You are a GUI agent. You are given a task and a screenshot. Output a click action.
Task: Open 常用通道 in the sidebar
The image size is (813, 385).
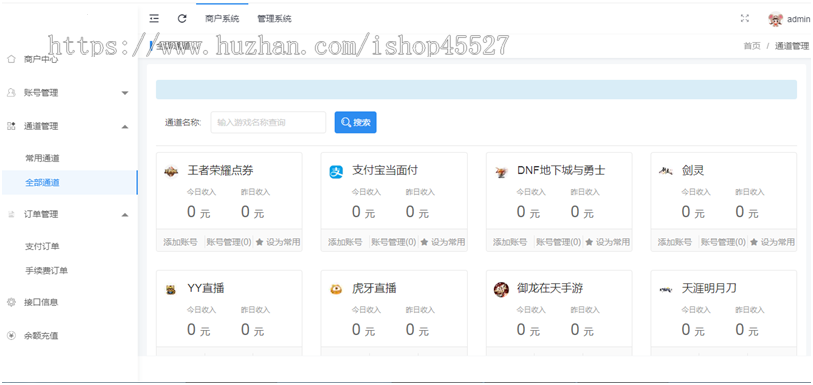42,159
